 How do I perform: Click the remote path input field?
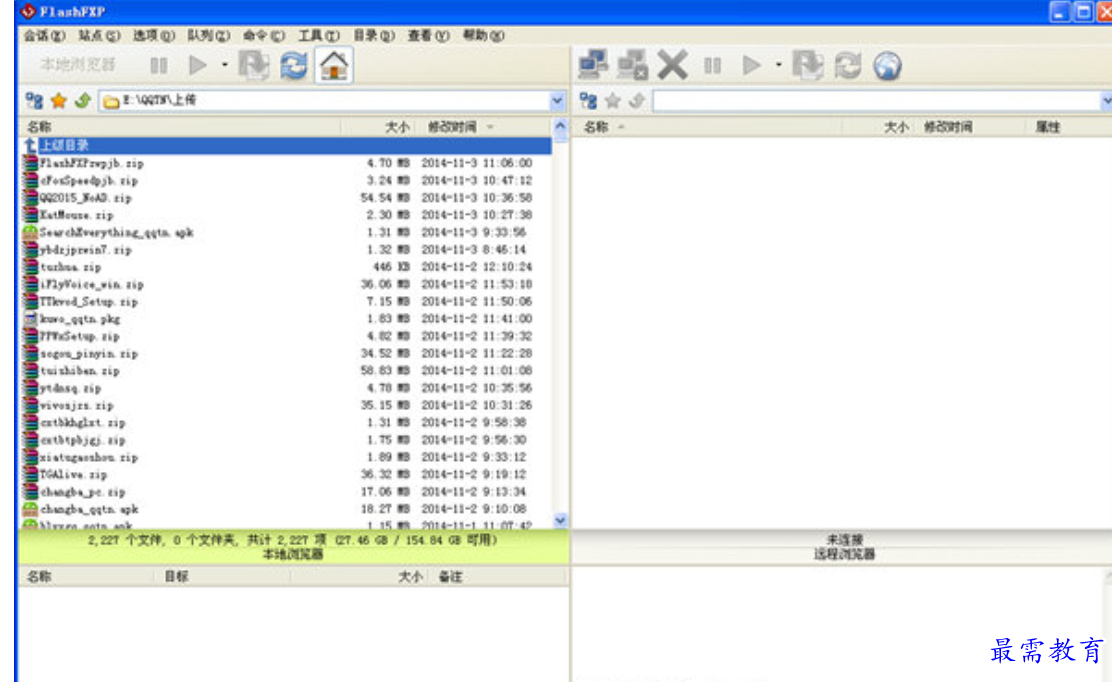tap(877, 101)
